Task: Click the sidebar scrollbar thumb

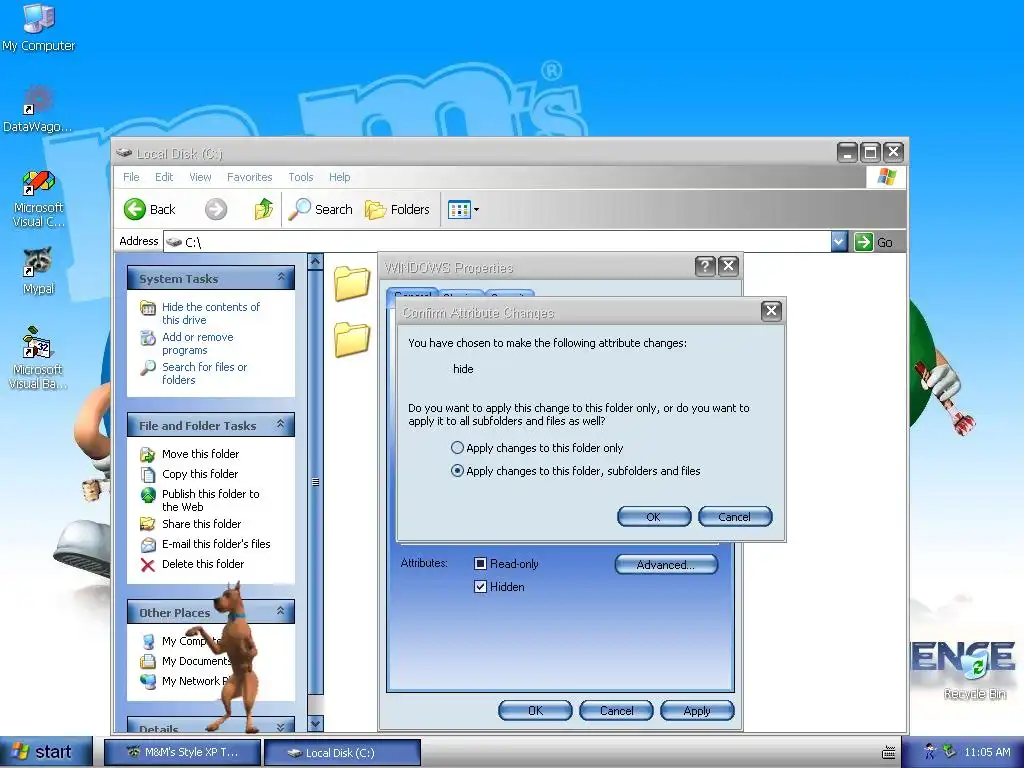Action: coord(315,483)
